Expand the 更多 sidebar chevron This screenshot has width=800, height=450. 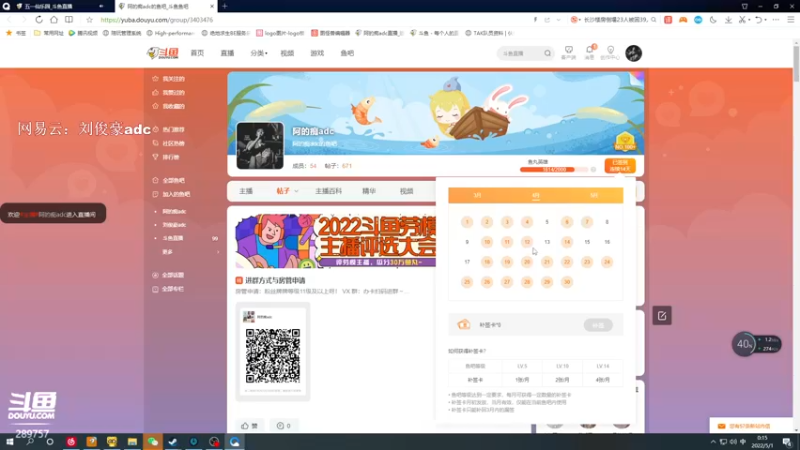click(x=218, y=252)
